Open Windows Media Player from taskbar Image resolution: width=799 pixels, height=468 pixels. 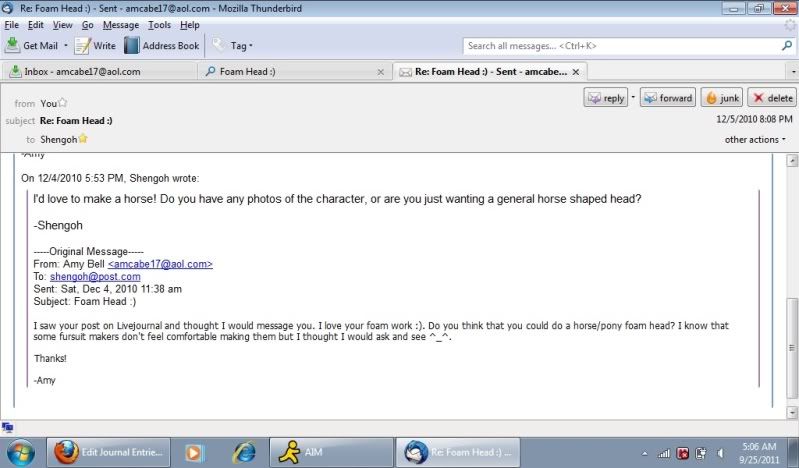(194, 453)
